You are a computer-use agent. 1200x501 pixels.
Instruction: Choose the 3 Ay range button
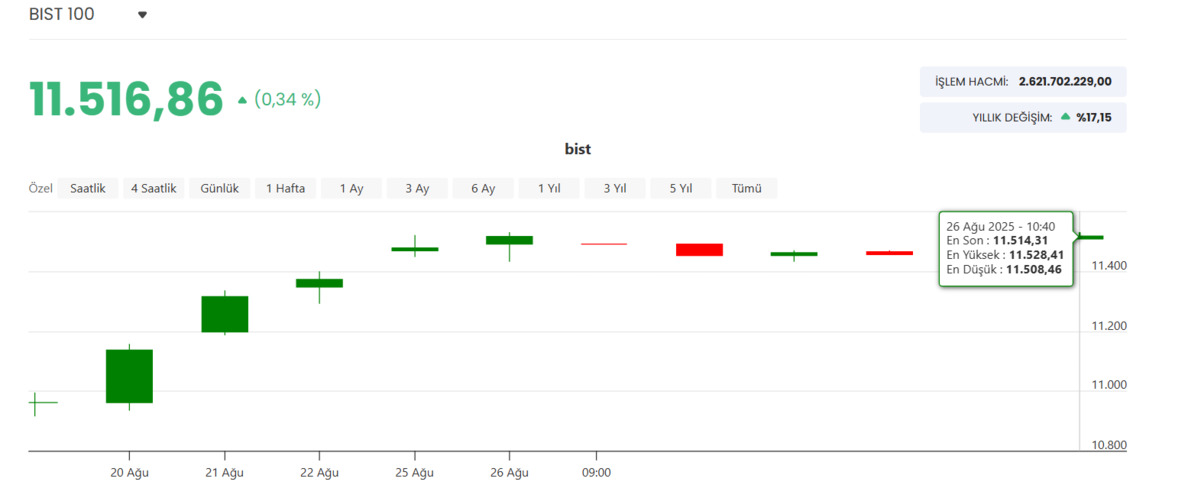[417, 188]
